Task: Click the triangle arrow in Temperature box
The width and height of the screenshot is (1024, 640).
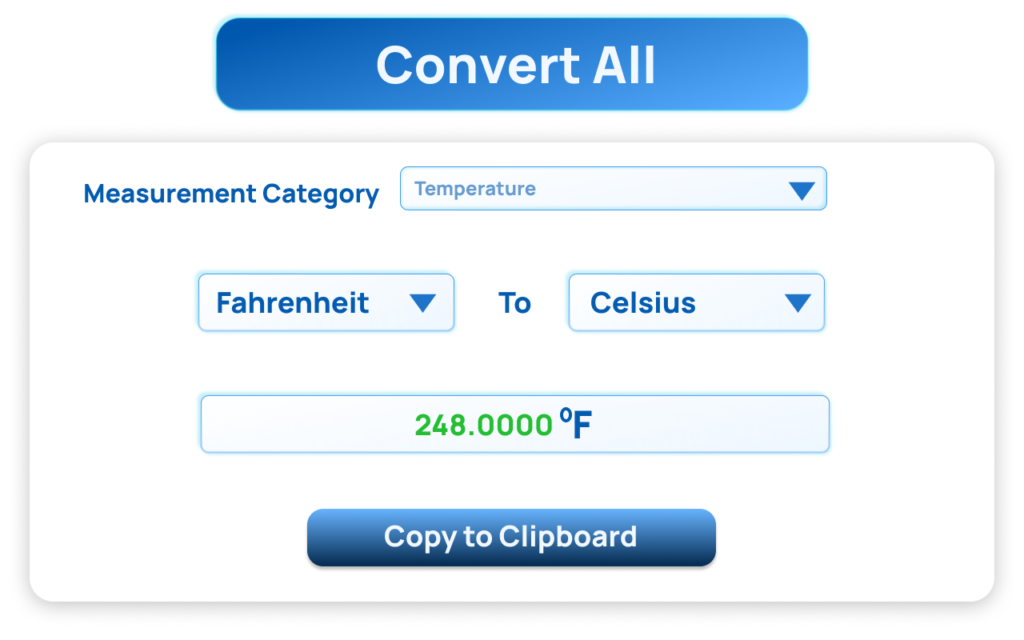Action: (x=801, y=190)
